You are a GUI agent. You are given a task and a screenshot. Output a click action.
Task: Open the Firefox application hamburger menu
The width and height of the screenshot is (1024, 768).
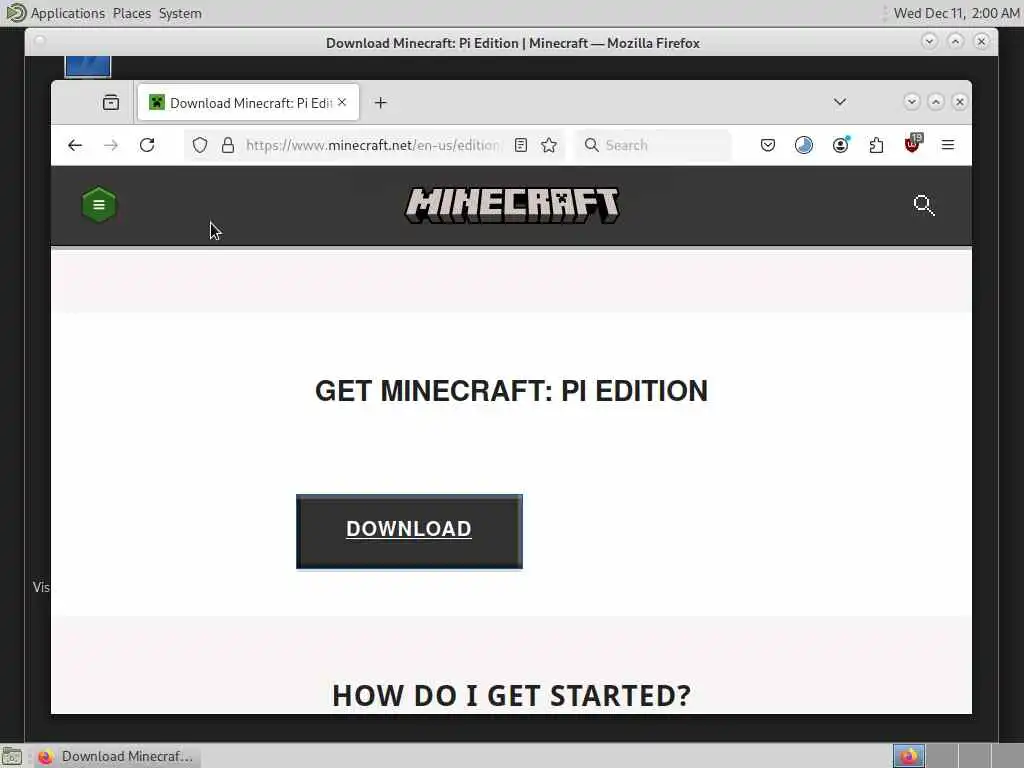[948, 145]
